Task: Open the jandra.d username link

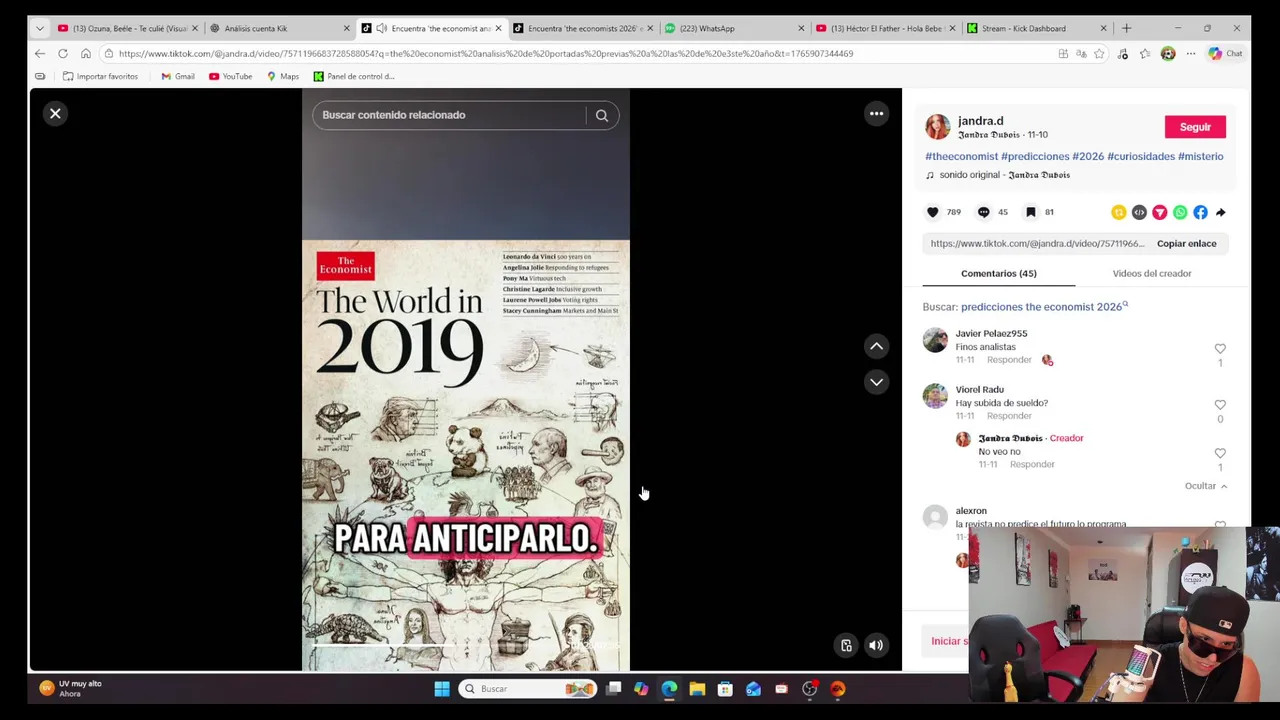Action: [x=980, y=121]
